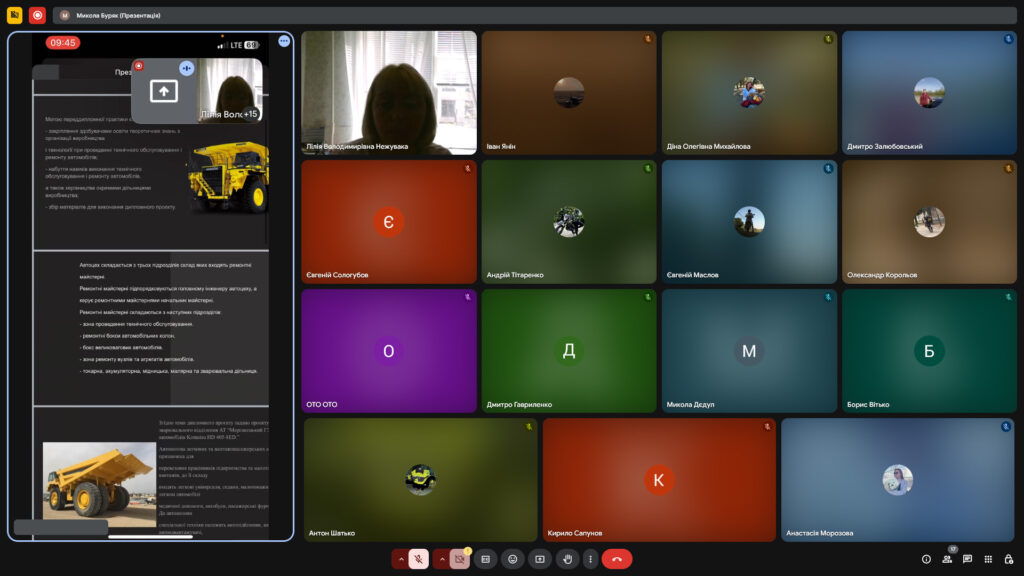Click Дмитро Залюбовський's profile avatar
This screenshot has height=576, width=1024.
coord(929,93)
